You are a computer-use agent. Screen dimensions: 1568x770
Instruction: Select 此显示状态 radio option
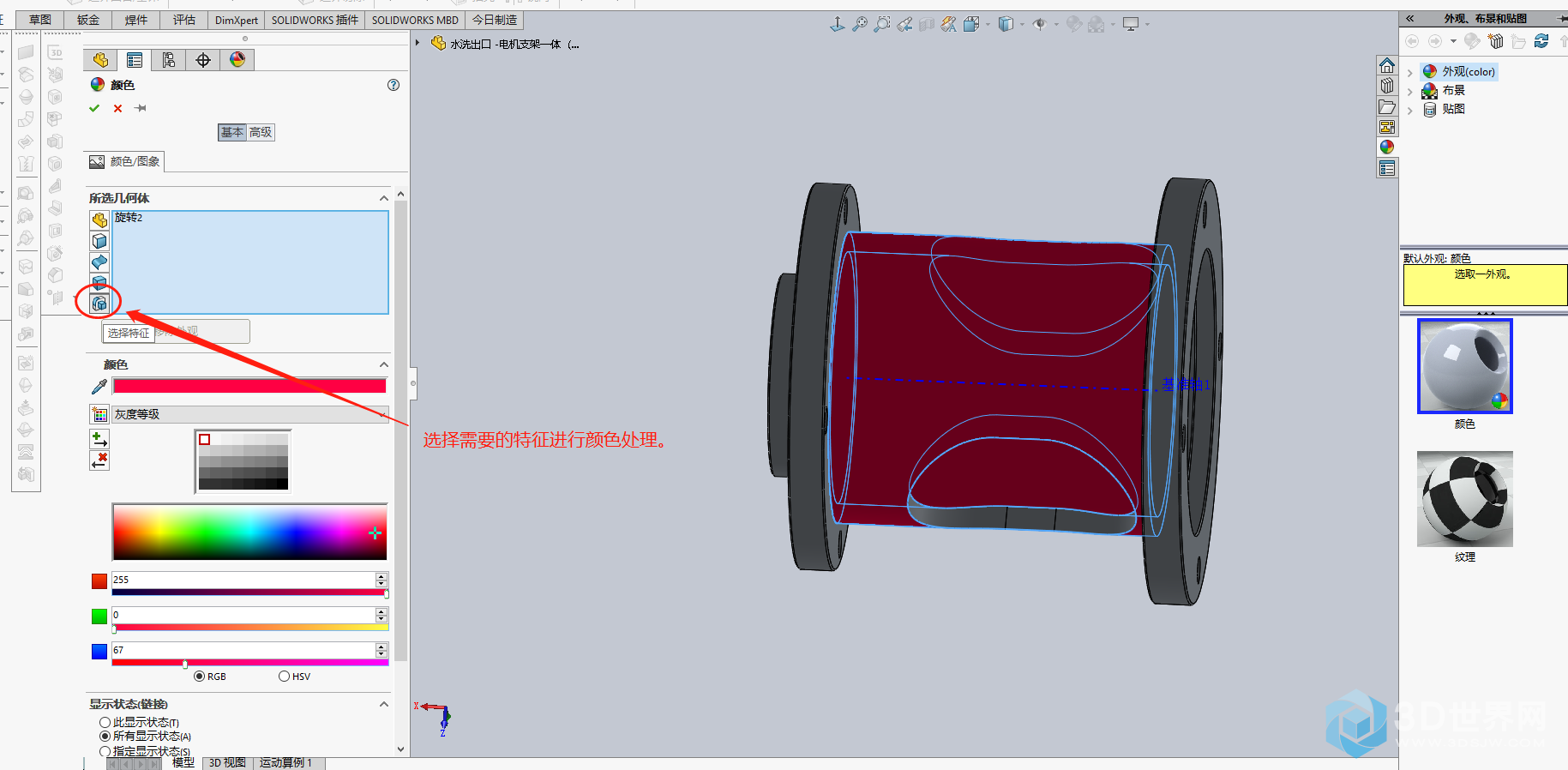point(105,723)
